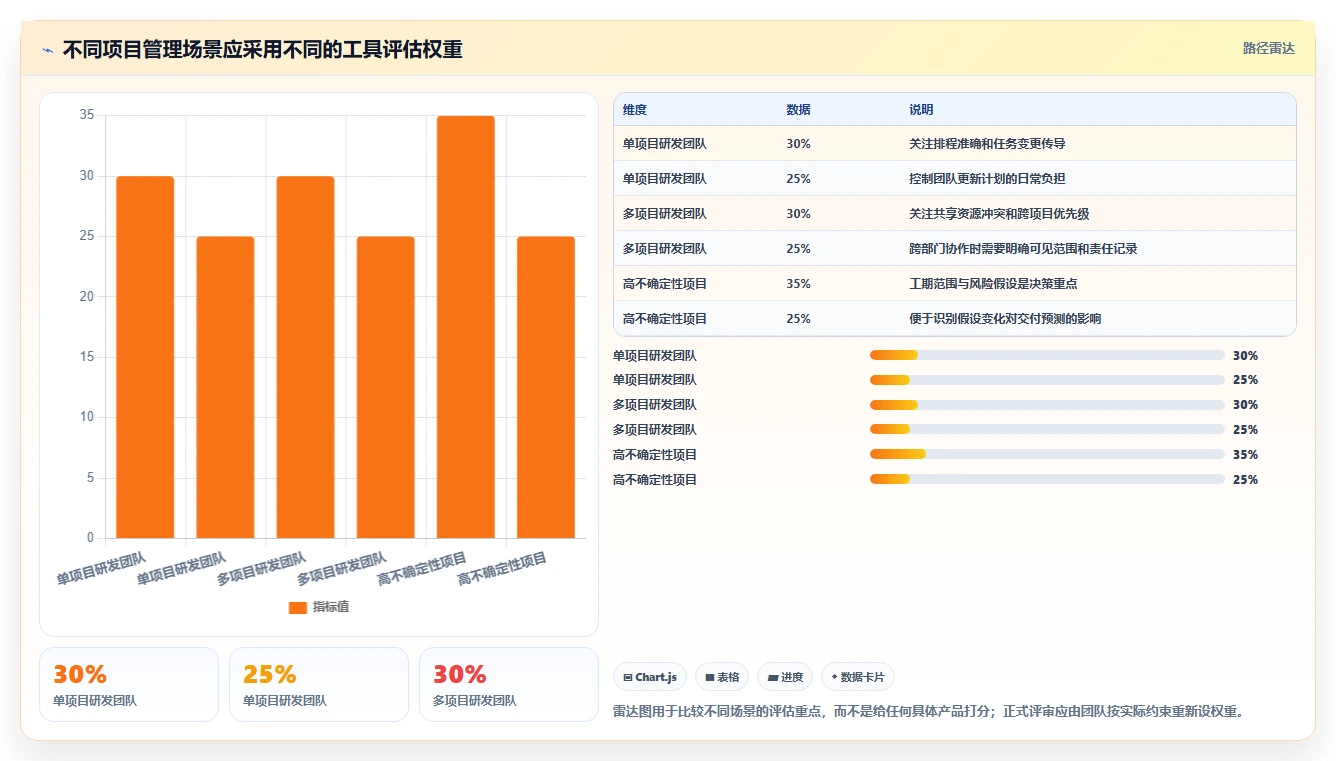Select the 数据卡片 chip label

click(863, 677)
